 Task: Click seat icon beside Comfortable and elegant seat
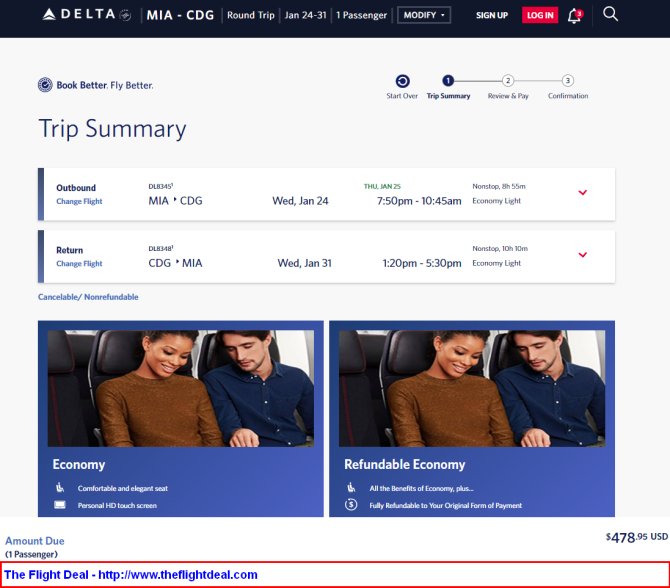tap(60, 488)
